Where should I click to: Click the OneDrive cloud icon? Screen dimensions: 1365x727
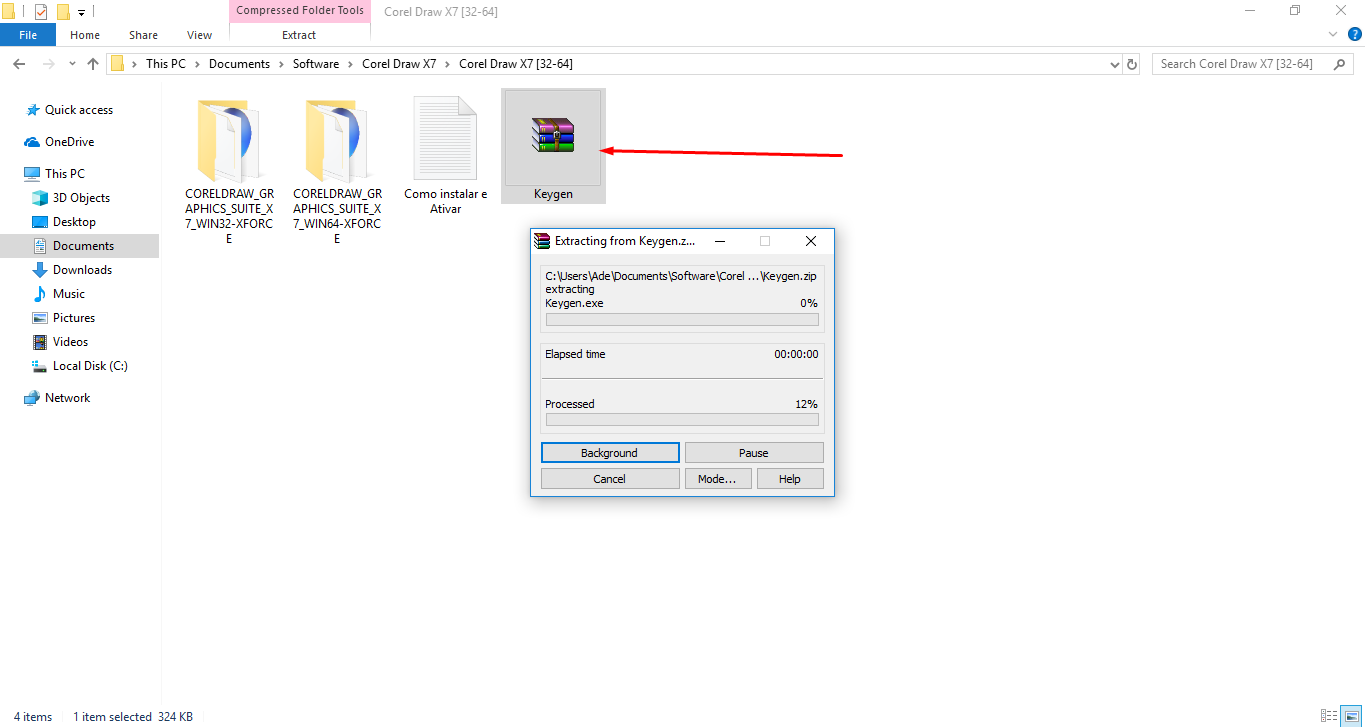coord(33,142)
